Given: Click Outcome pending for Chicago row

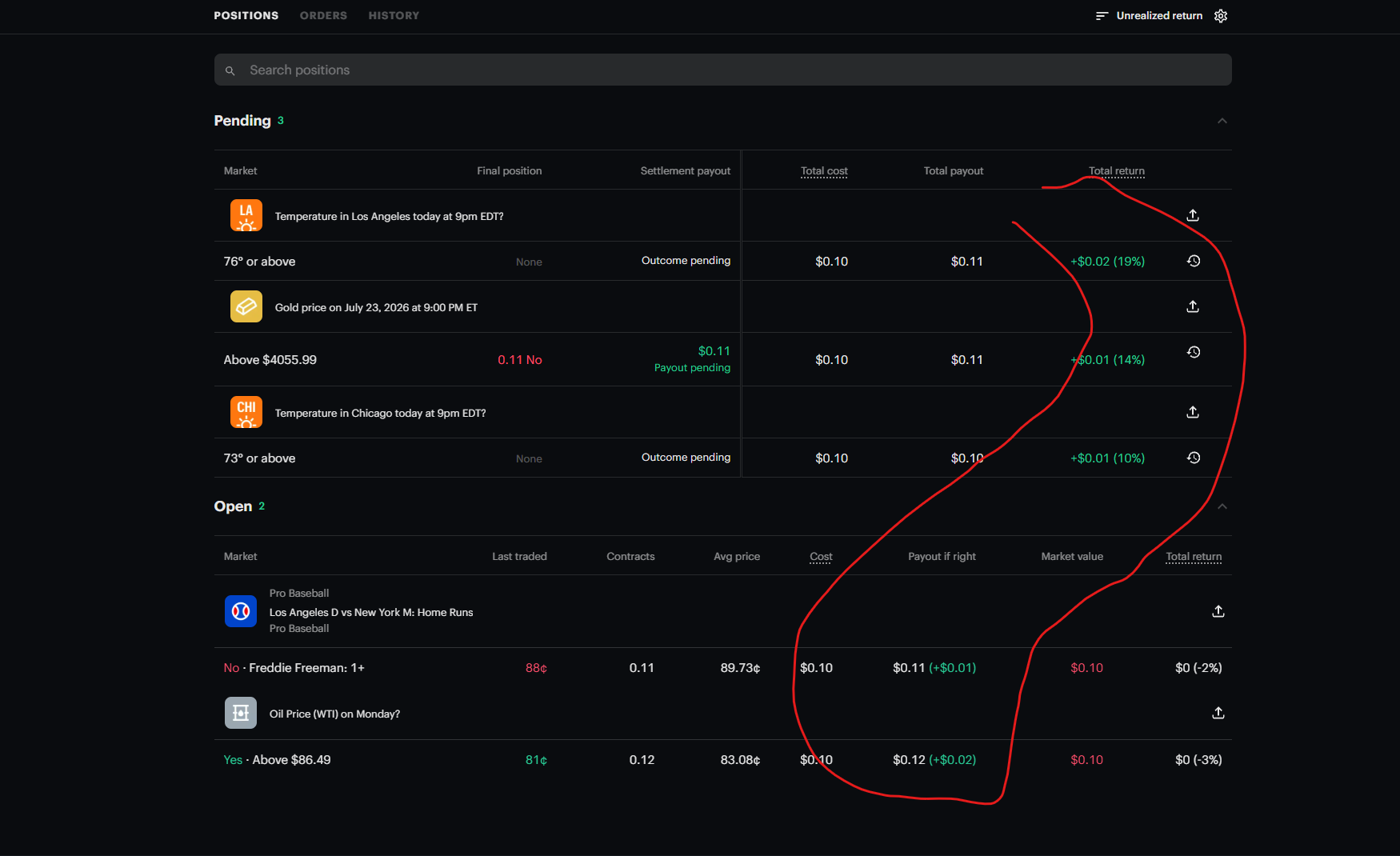Looking at the screenshot, I should pyautogui.click(x=686, y=458).
